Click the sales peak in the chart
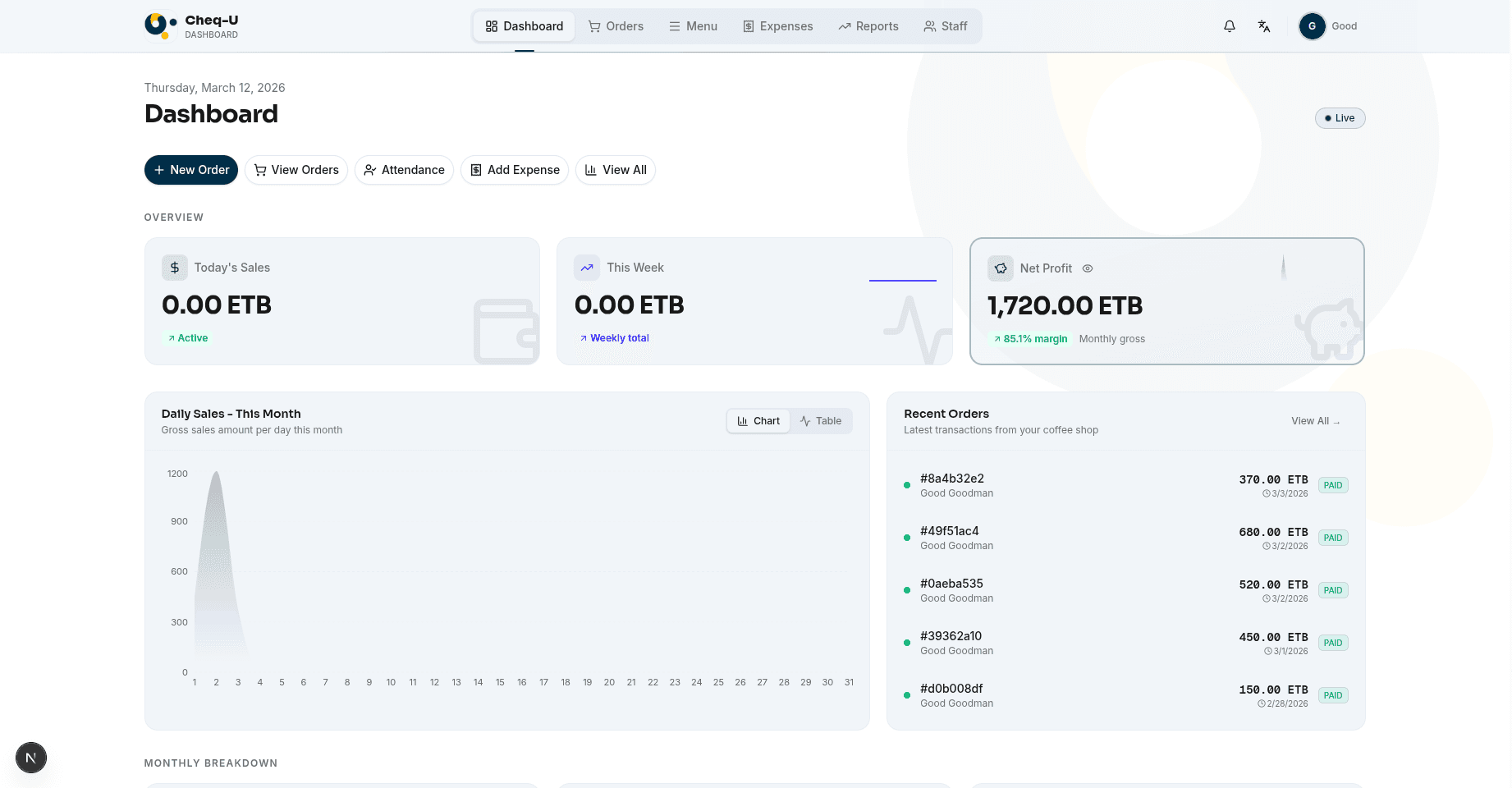1512x788 pixels. pyautogui.click(x=216, y=474)
